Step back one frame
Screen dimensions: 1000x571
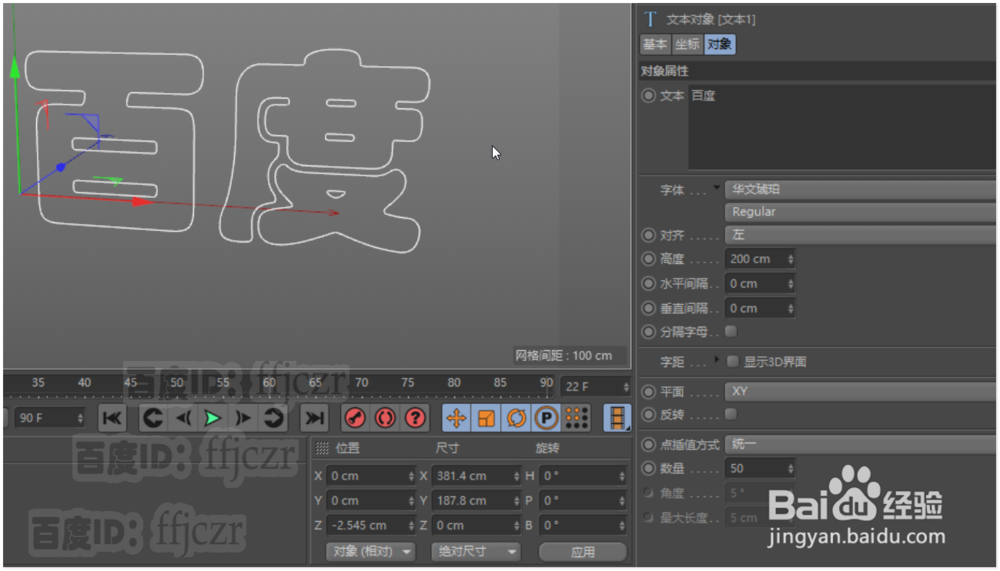(184, 419)
